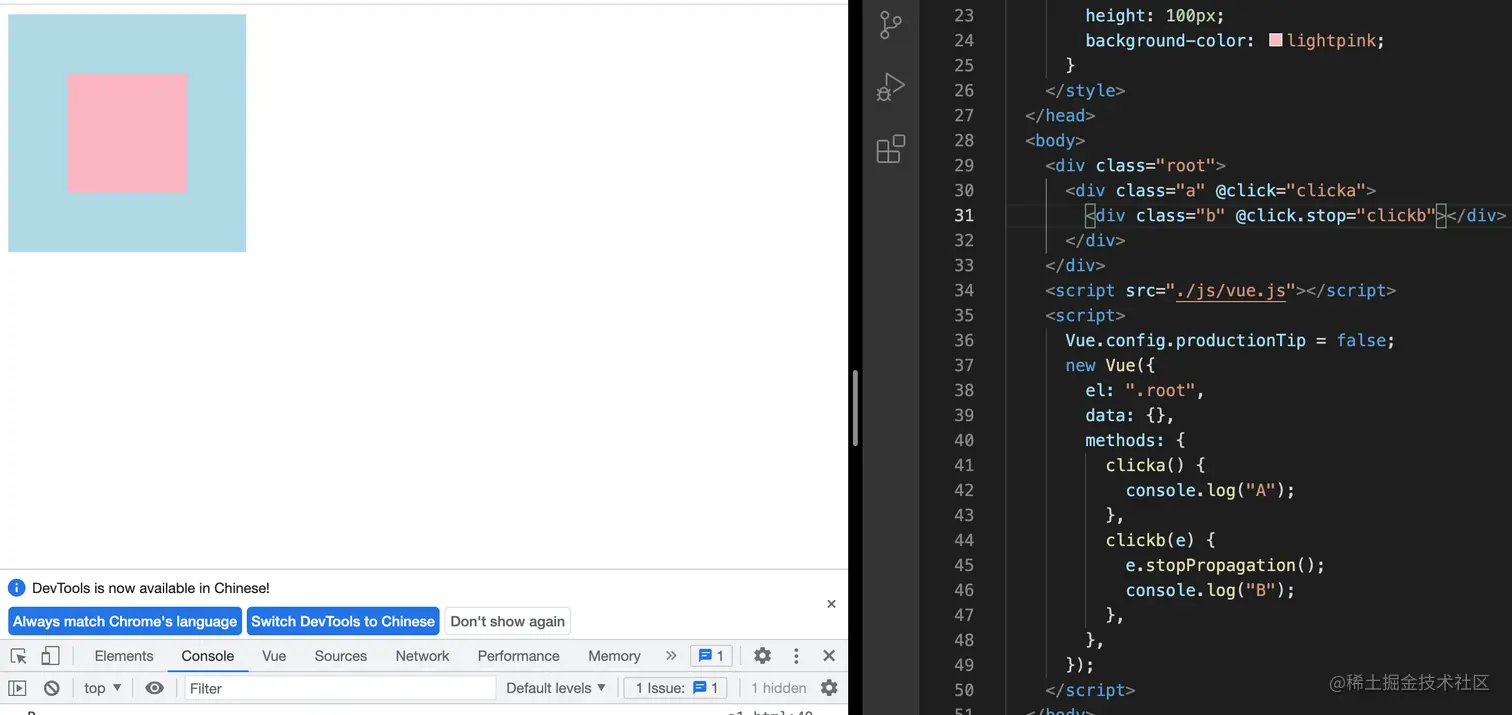Click the 1 hidden messages label
Image resolution: width=1512 pixels, height=715 pixels.
(778, 688)
